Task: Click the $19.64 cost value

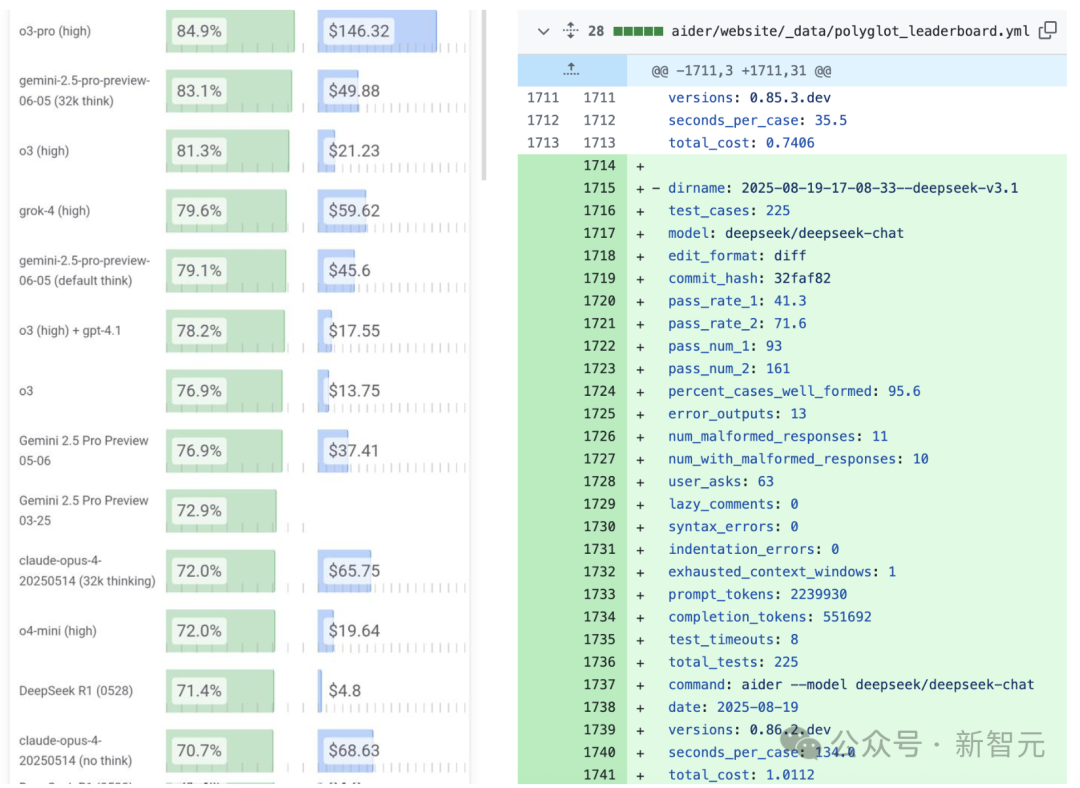Action: click(354, 631)
